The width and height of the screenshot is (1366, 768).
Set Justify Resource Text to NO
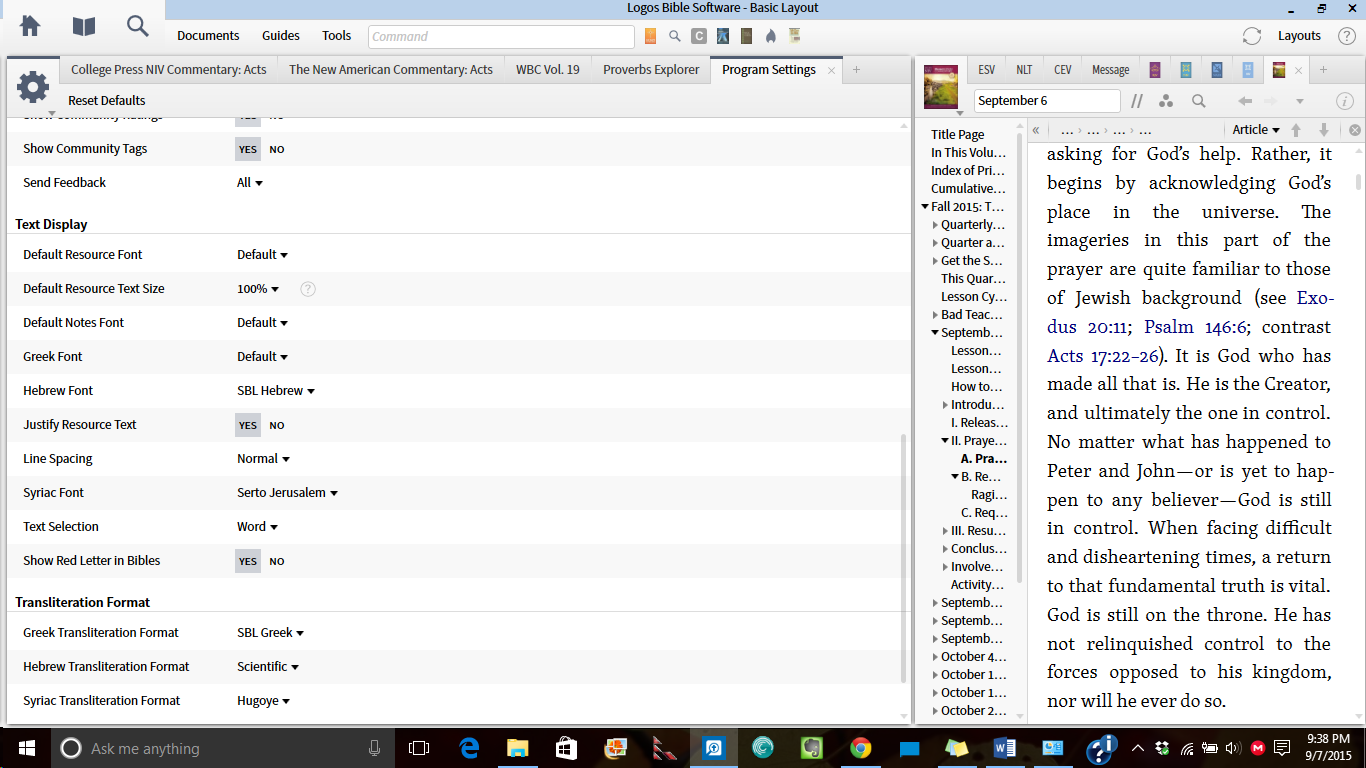(x=277, y=425)
